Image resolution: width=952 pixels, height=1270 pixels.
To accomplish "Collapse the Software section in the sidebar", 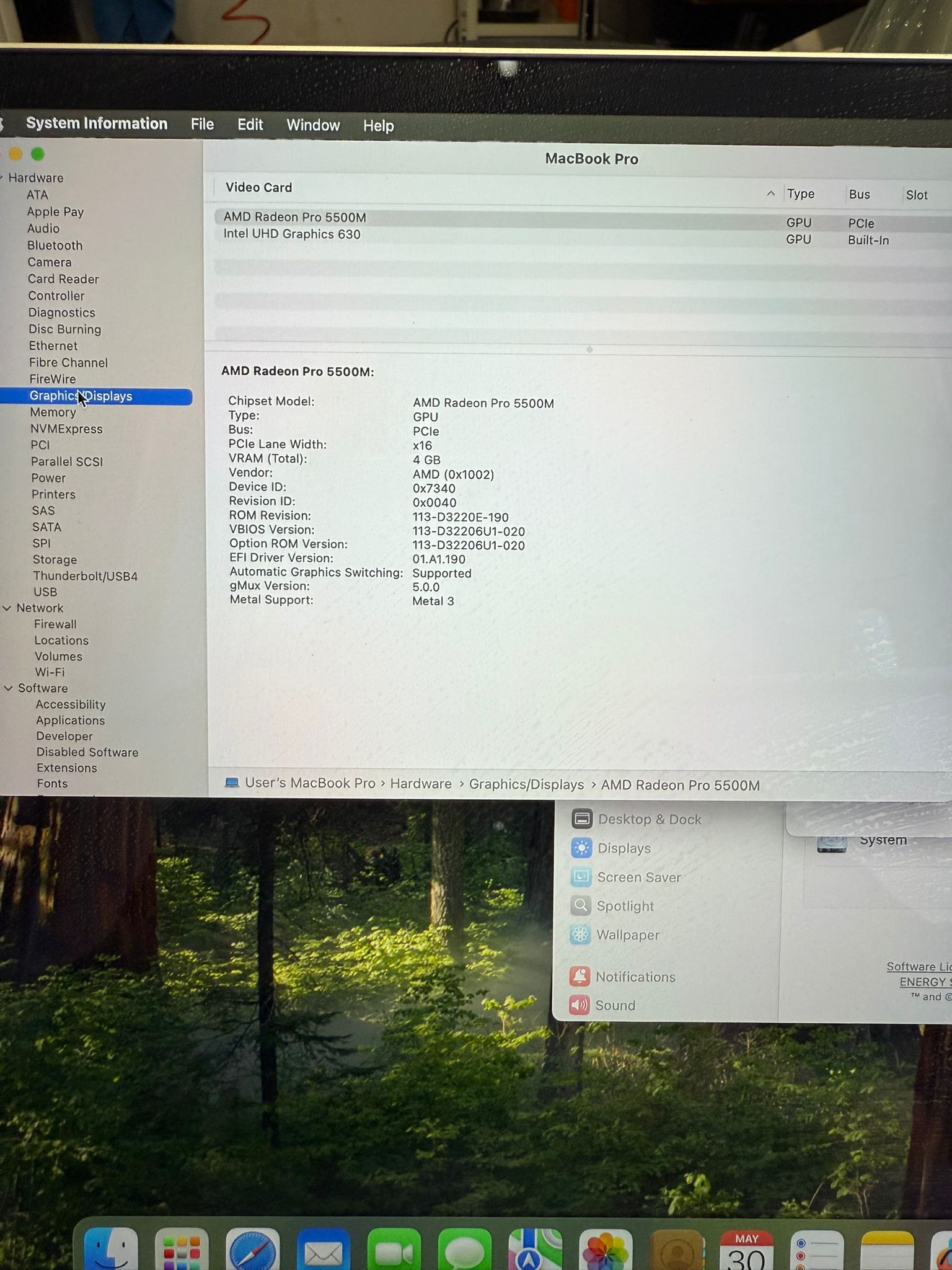I will click(9, 688).
